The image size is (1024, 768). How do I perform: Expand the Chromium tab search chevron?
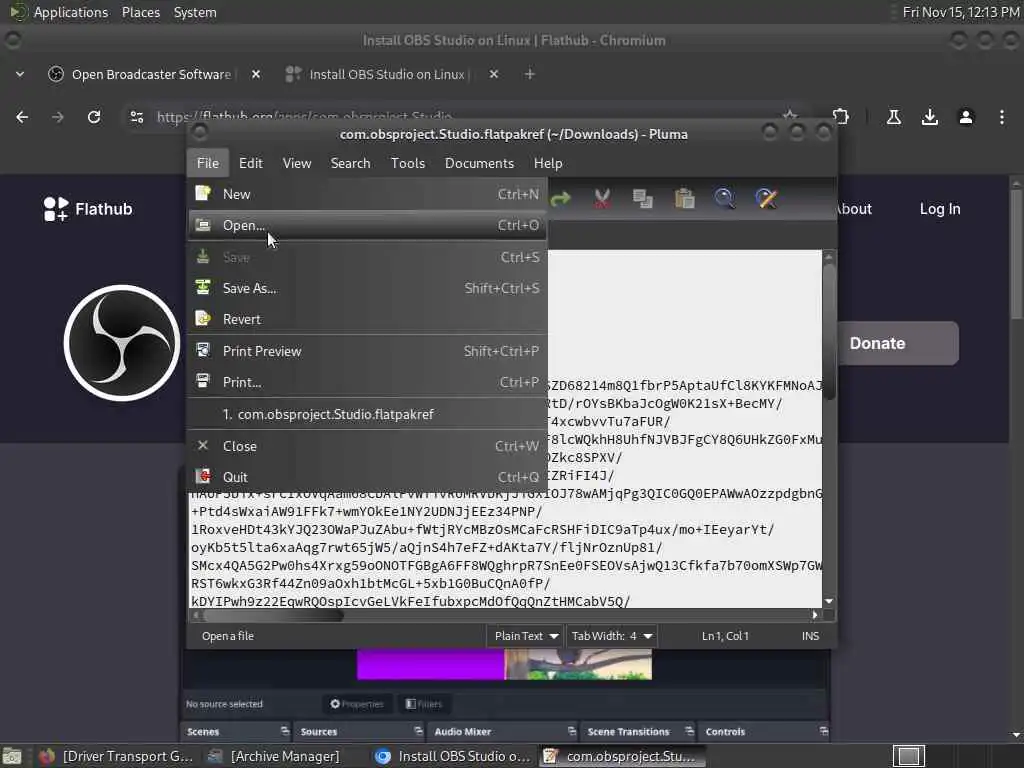20,74
